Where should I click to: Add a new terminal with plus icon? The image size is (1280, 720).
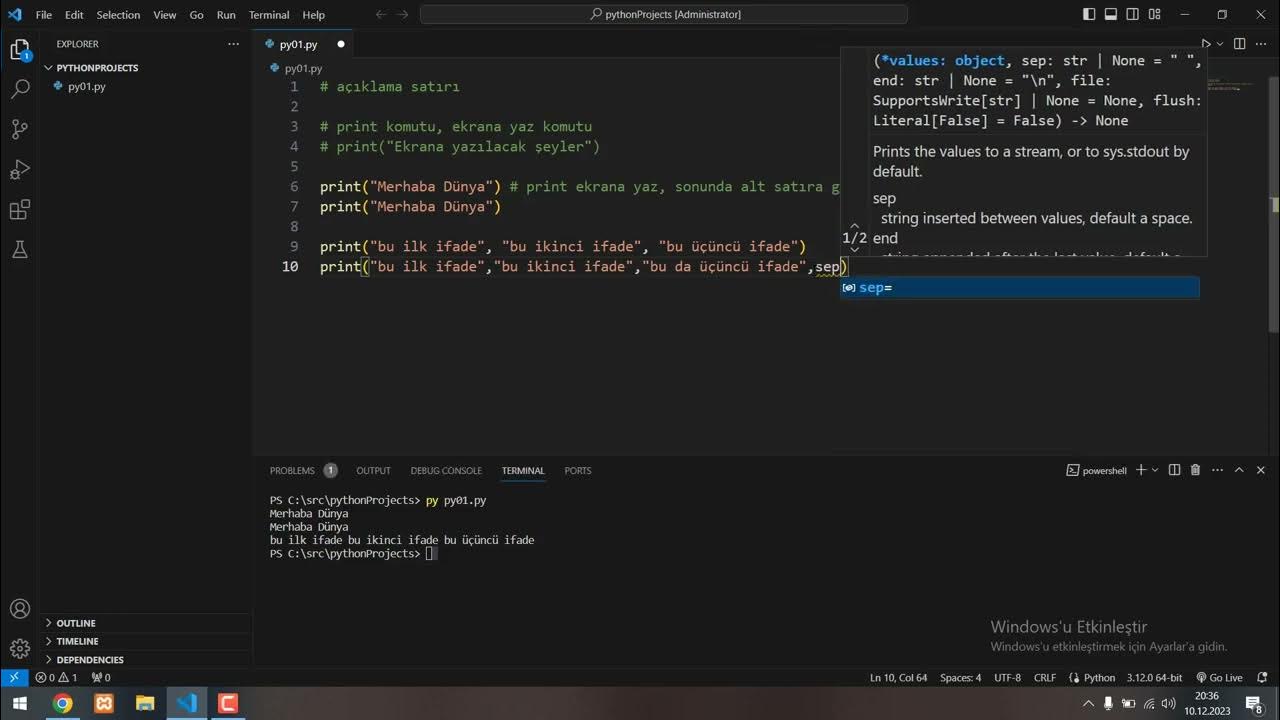pos(1140,470)
